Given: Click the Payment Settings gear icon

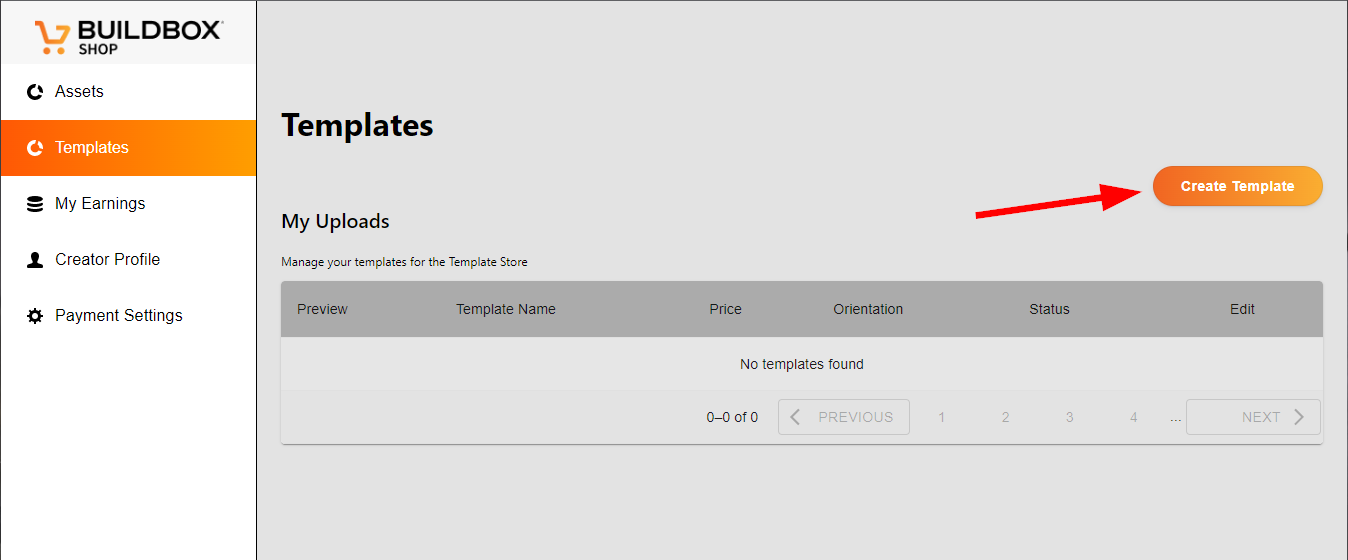Looking at the screenshot, I should 35,316.
